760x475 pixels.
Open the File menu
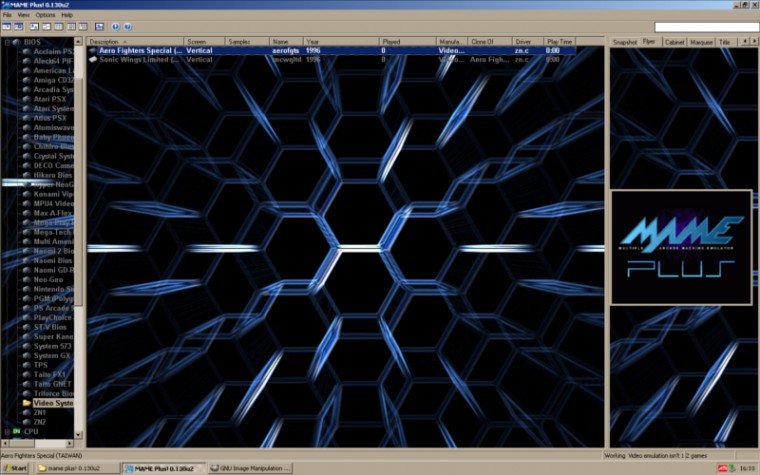[7, 15]
